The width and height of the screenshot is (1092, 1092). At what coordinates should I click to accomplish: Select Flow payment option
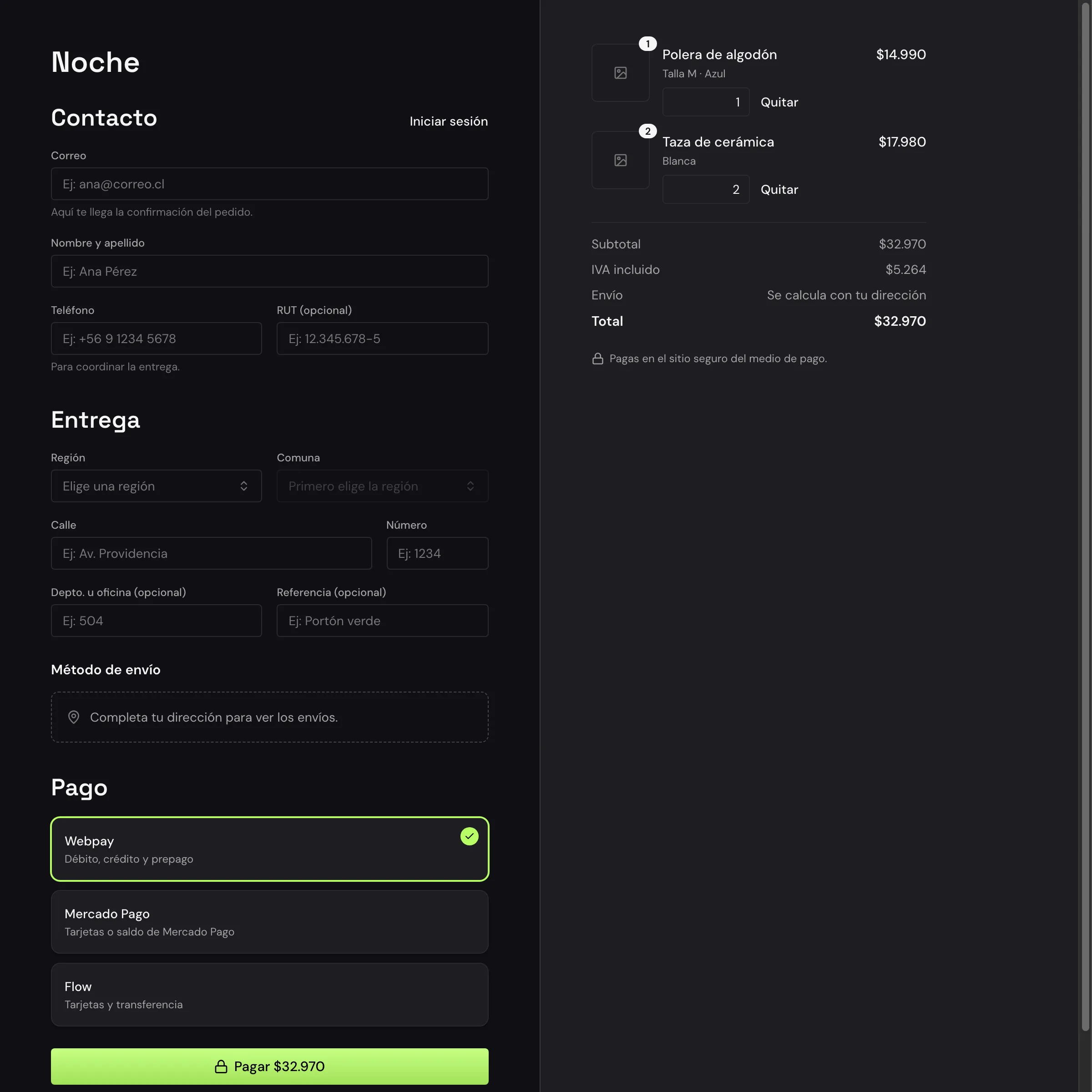[270, 994]
